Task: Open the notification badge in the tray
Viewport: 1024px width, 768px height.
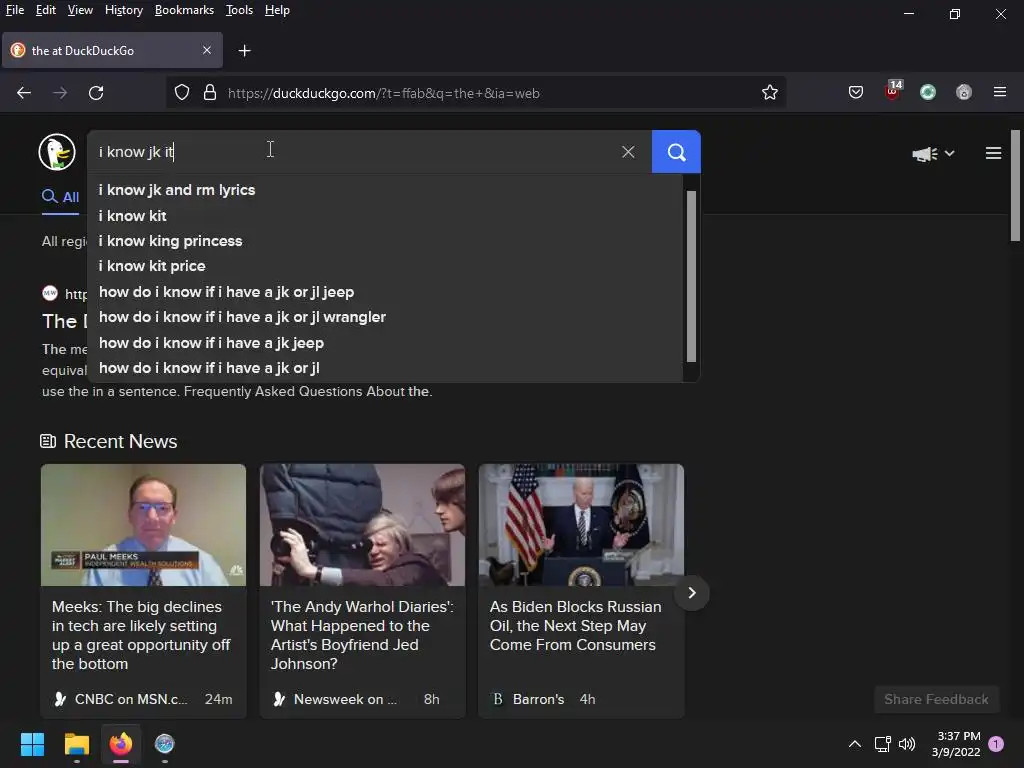Action: click(996, 744)
